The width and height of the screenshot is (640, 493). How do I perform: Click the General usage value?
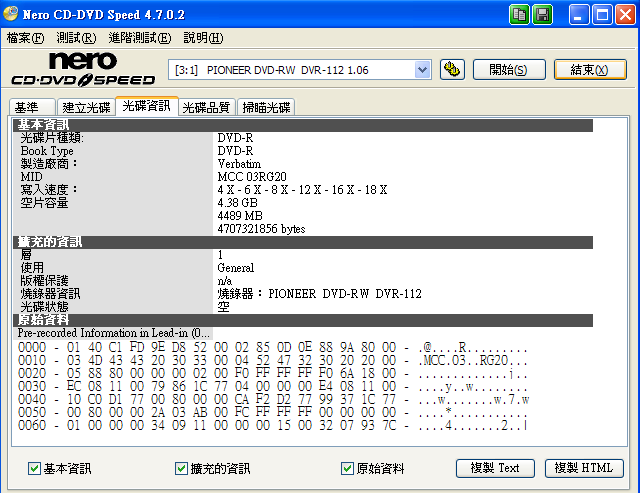236,268
